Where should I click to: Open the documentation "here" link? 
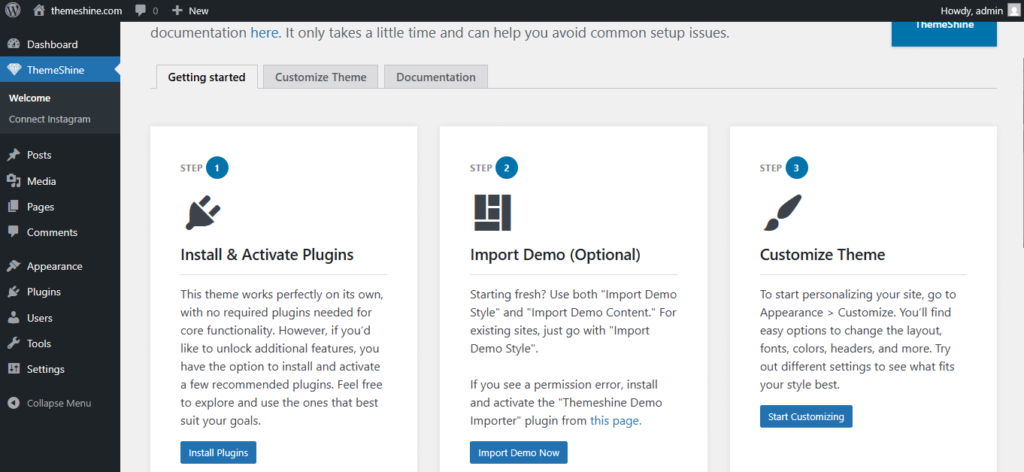point(264,33)
